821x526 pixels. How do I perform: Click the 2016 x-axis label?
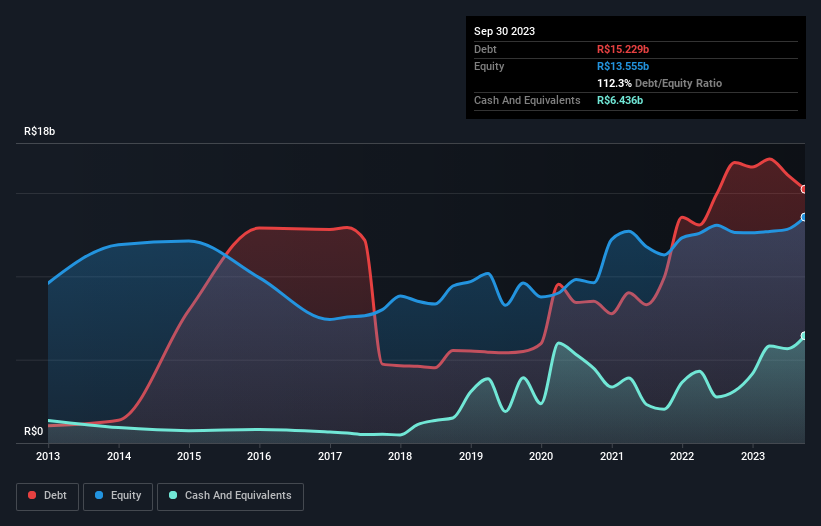click(x=259, y=456)
